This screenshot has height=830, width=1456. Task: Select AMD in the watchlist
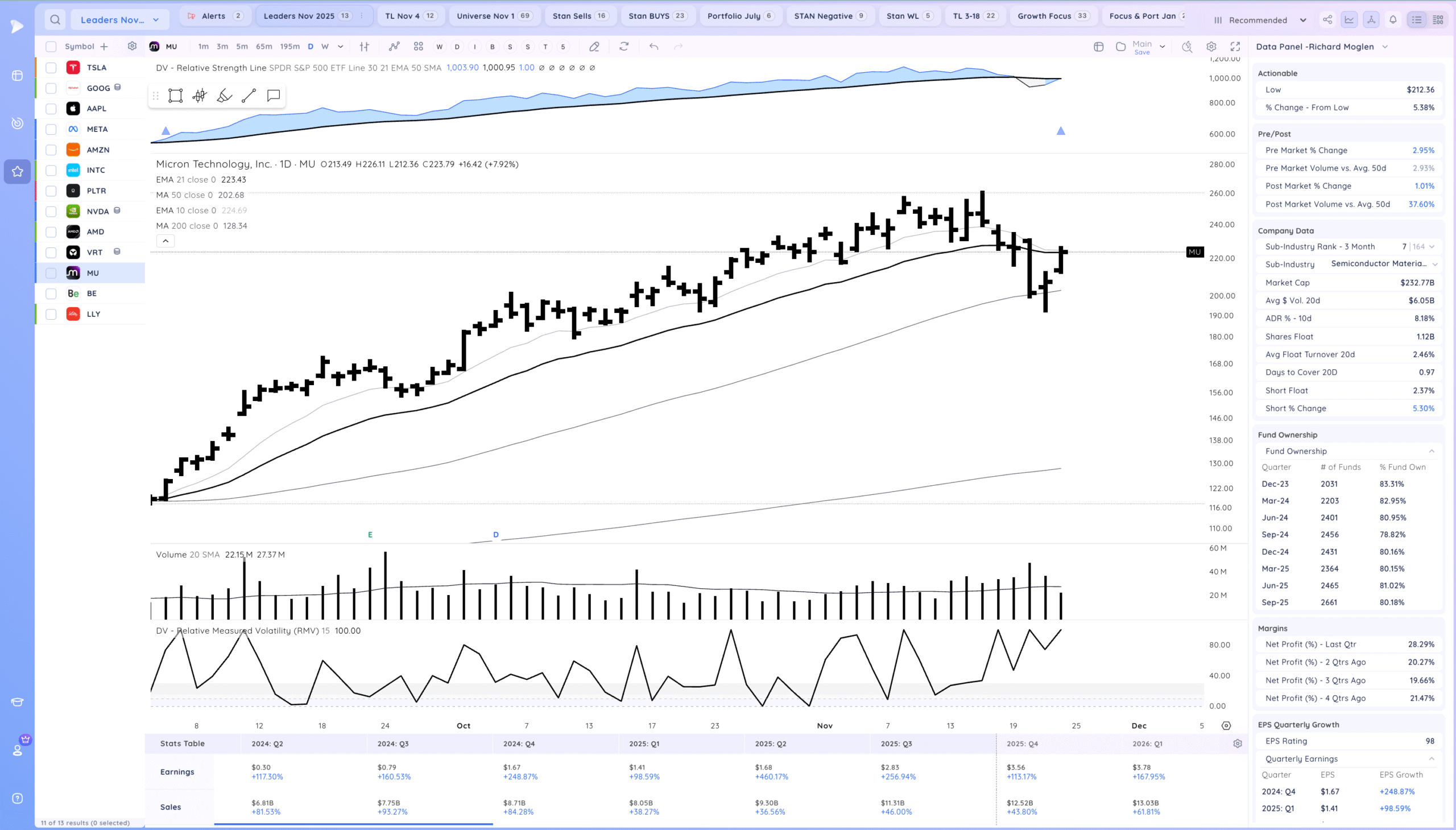tap(95, 232)
